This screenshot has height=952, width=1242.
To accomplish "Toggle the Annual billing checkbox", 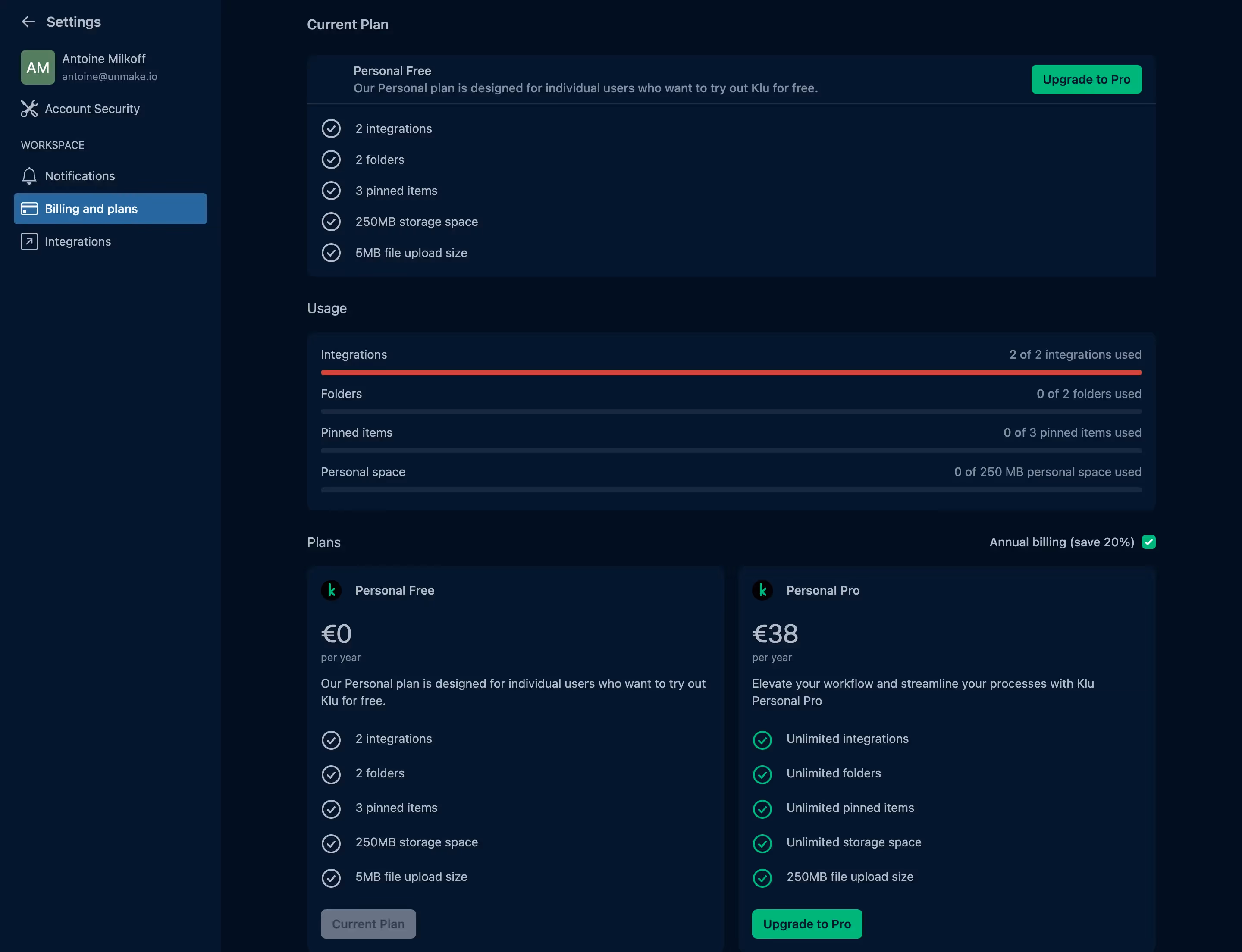I will coord(1148,542).
